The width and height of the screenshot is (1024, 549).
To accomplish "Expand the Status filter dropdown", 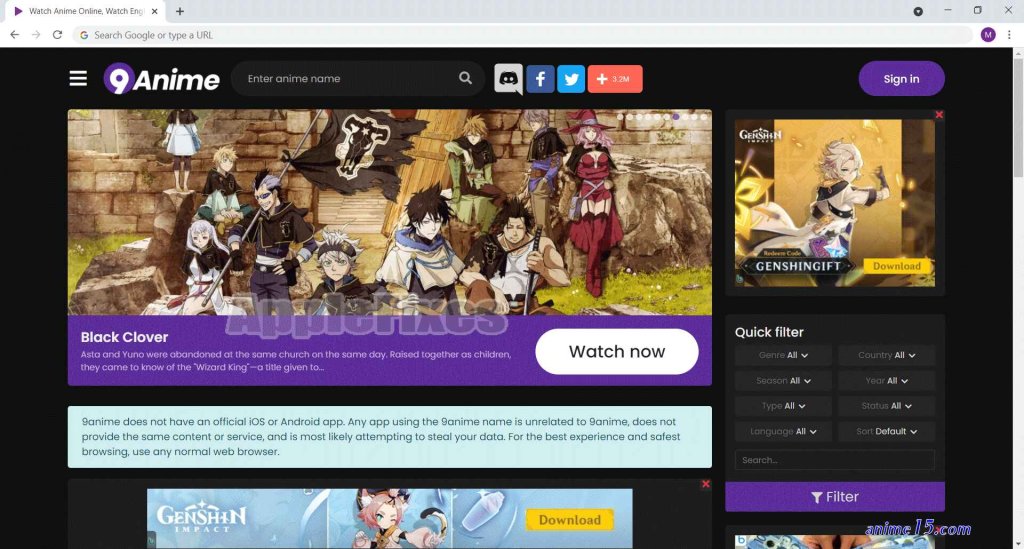I will pos(886,406).
